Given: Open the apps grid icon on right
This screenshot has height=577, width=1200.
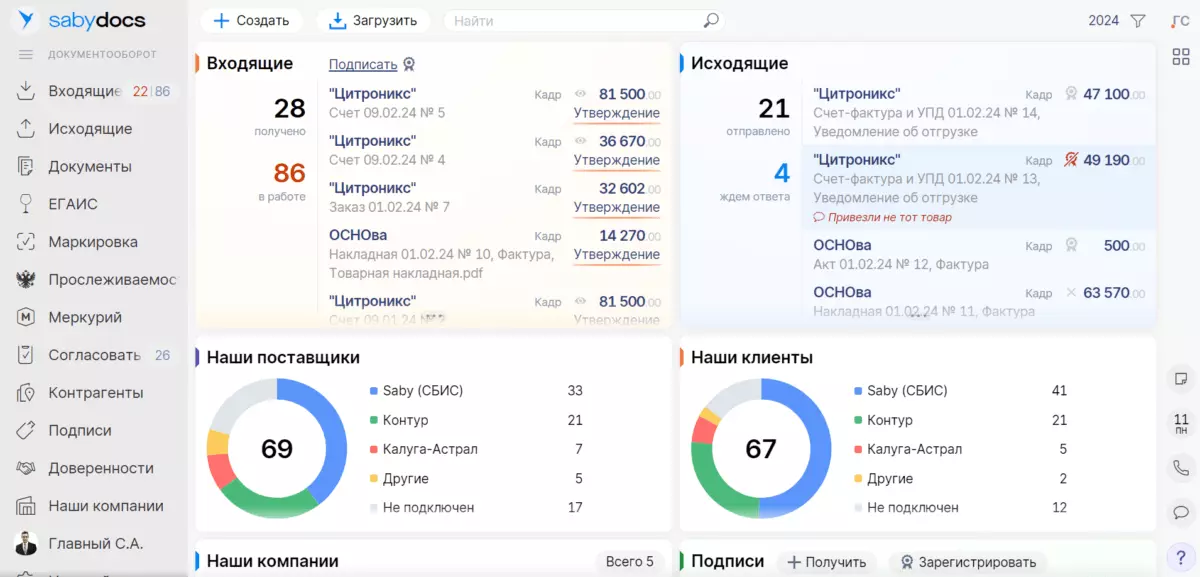Looking at the screenshot, I should click(x=1180, y=57).
